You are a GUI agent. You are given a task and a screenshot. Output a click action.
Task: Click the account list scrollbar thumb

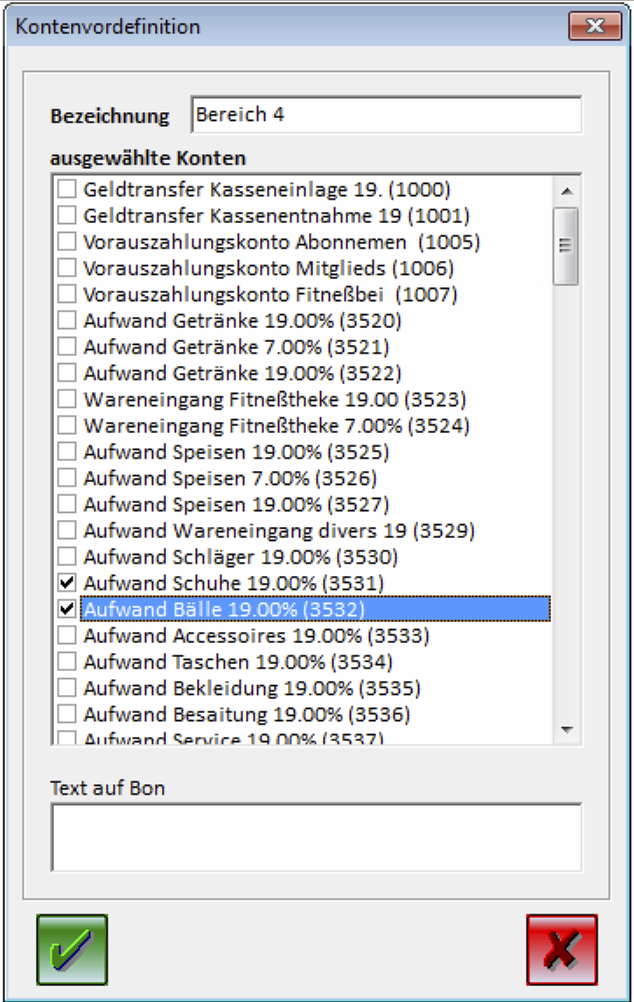(566, 246)
